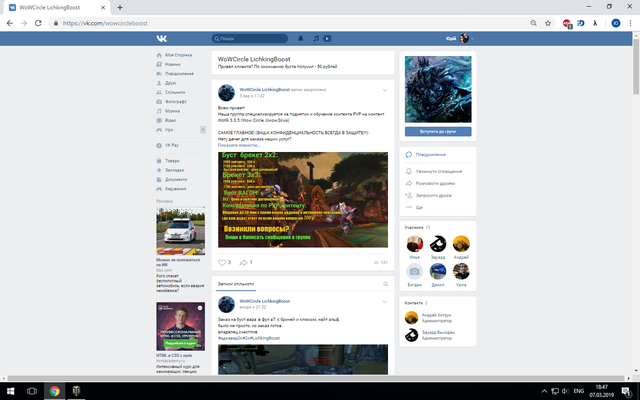Expand the Ще more actions menu
Screen dimensions: 640x400
(419, 207)
